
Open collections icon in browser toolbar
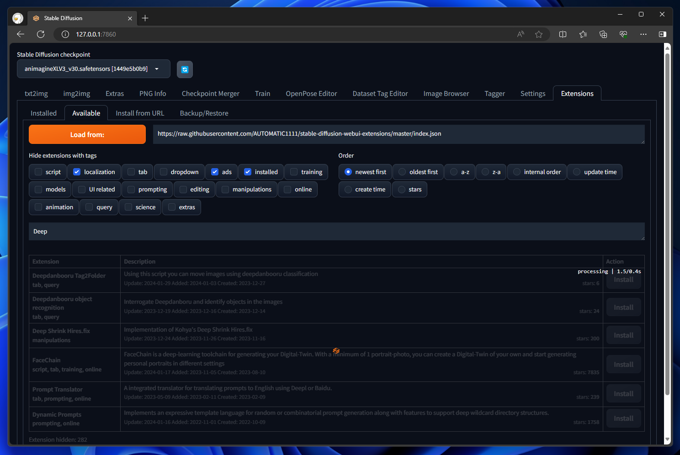click(603, 34)
